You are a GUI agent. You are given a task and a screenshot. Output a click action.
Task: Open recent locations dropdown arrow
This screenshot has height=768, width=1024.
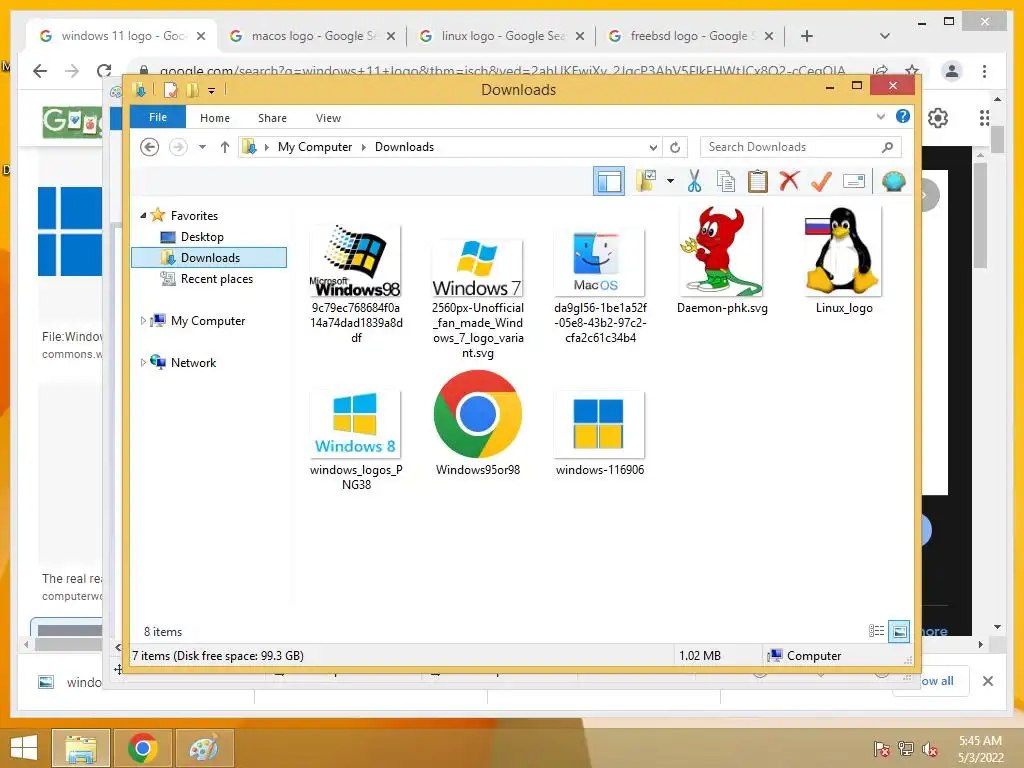(x=202, y=147)
